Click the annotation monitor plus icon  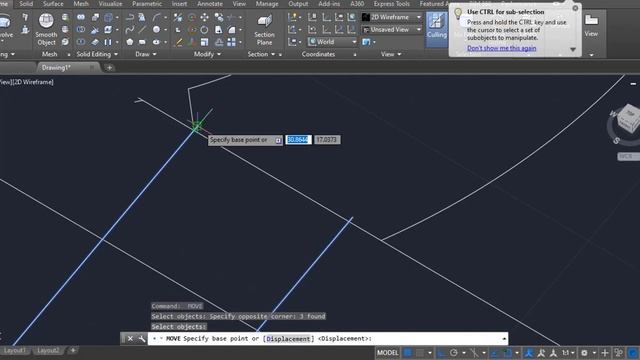[605, 353]
